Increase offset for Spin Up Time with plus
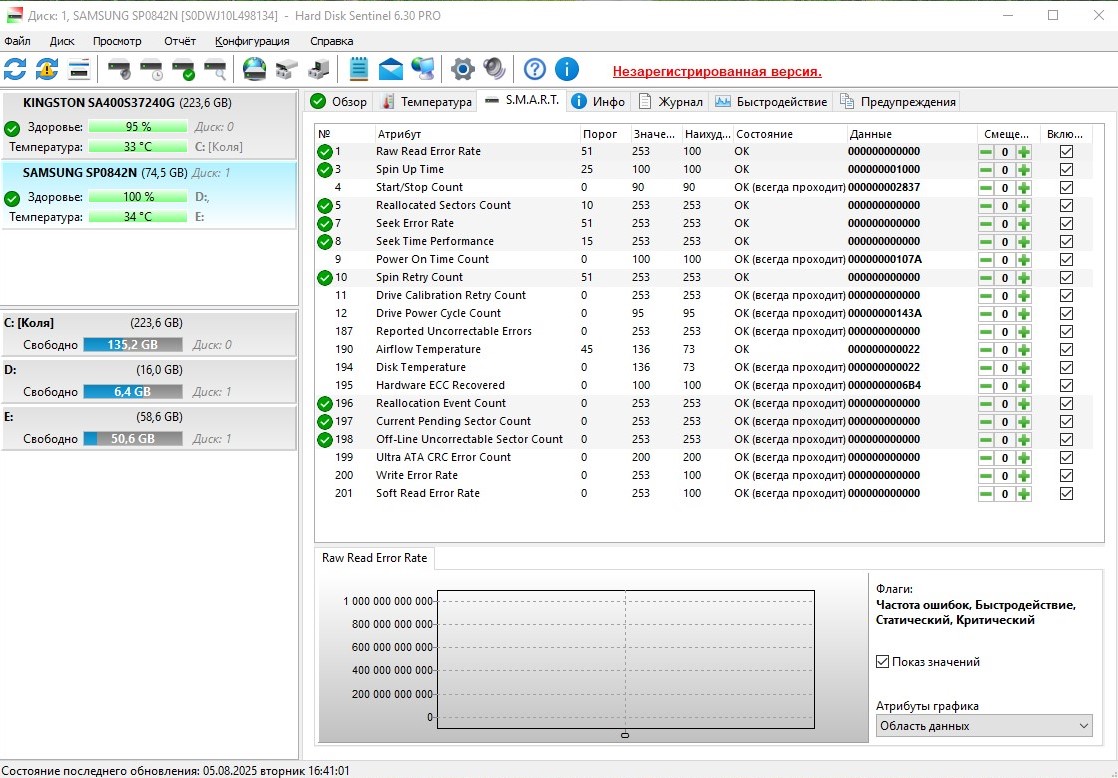Viewport: 1118px width, 778px height. coord(1023,170)
